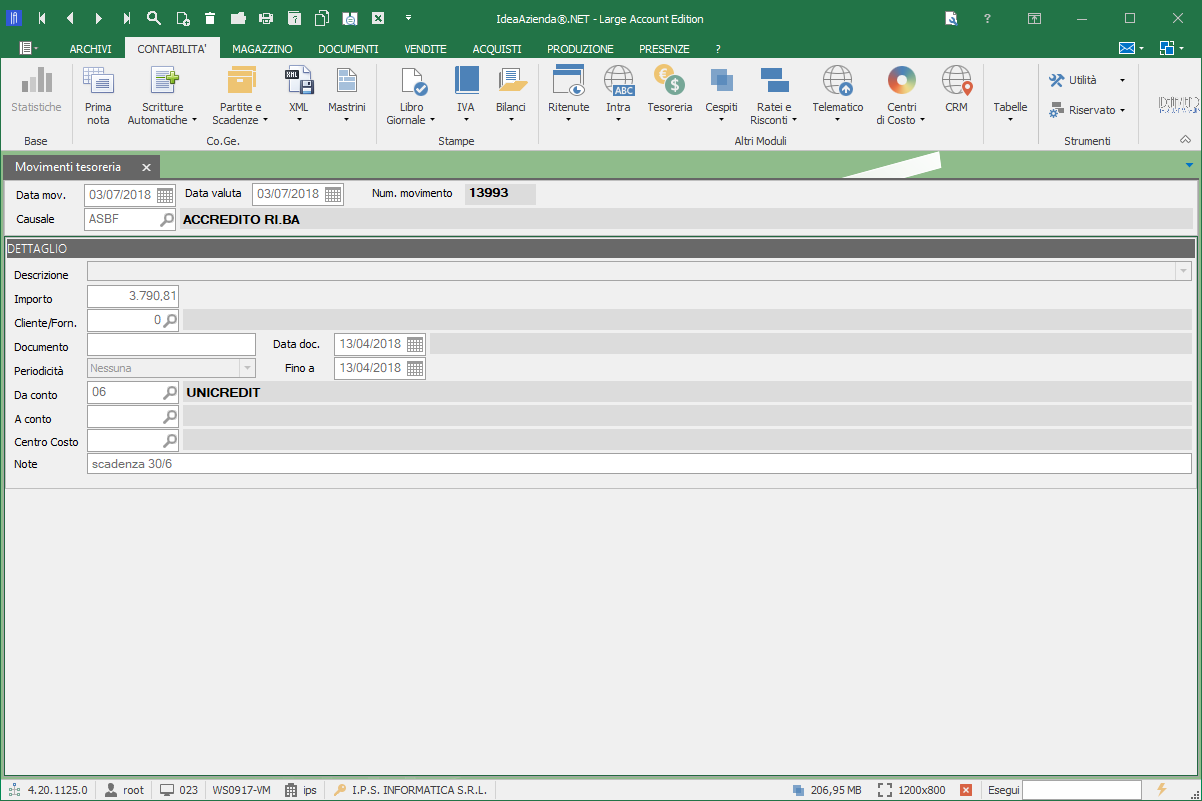
Task: Open the lookup for the A conto field
Action: coord(171,417)
